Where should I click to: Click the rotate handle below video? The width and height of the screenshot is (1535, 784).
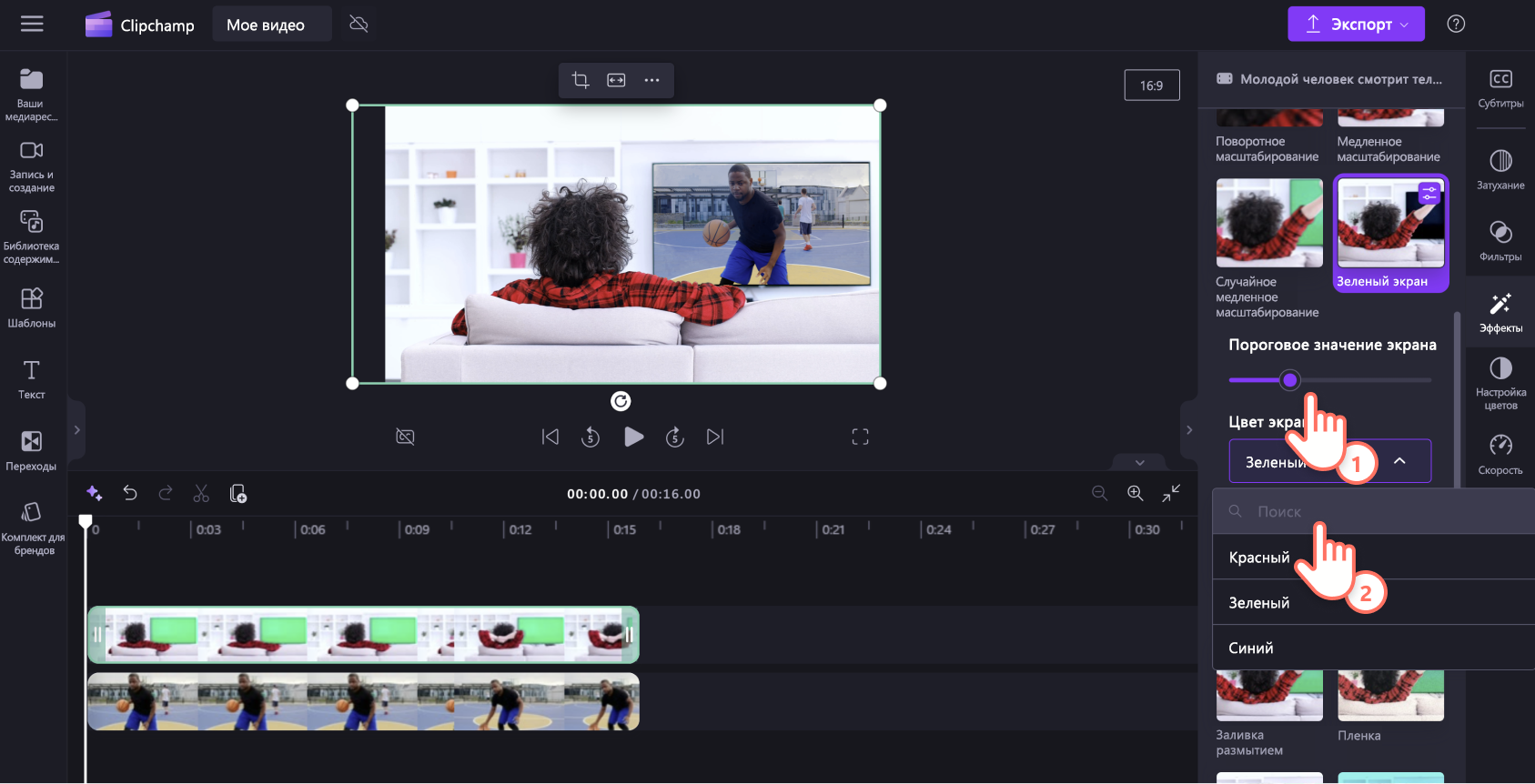(621, 401)
